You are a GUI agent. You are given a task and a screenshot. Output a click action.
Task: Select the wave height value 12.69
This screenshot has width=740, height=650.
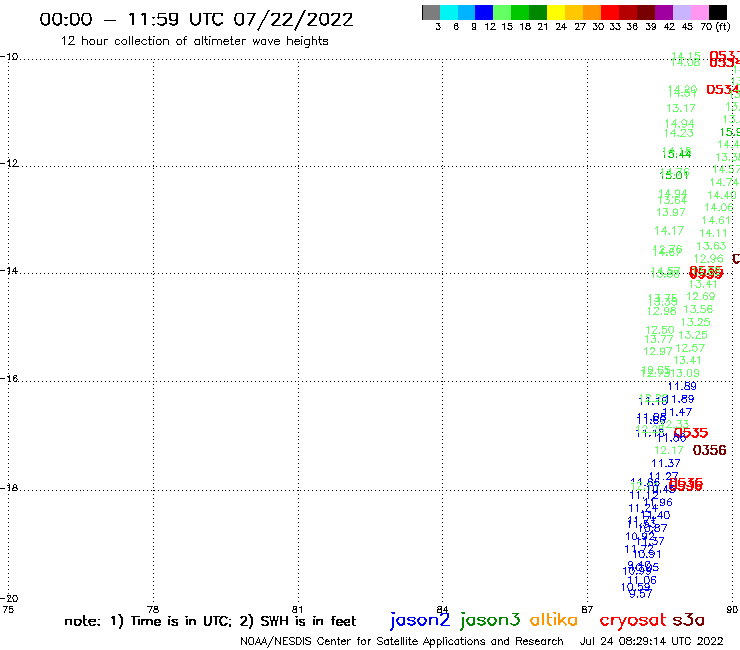(x=700, y=296)
